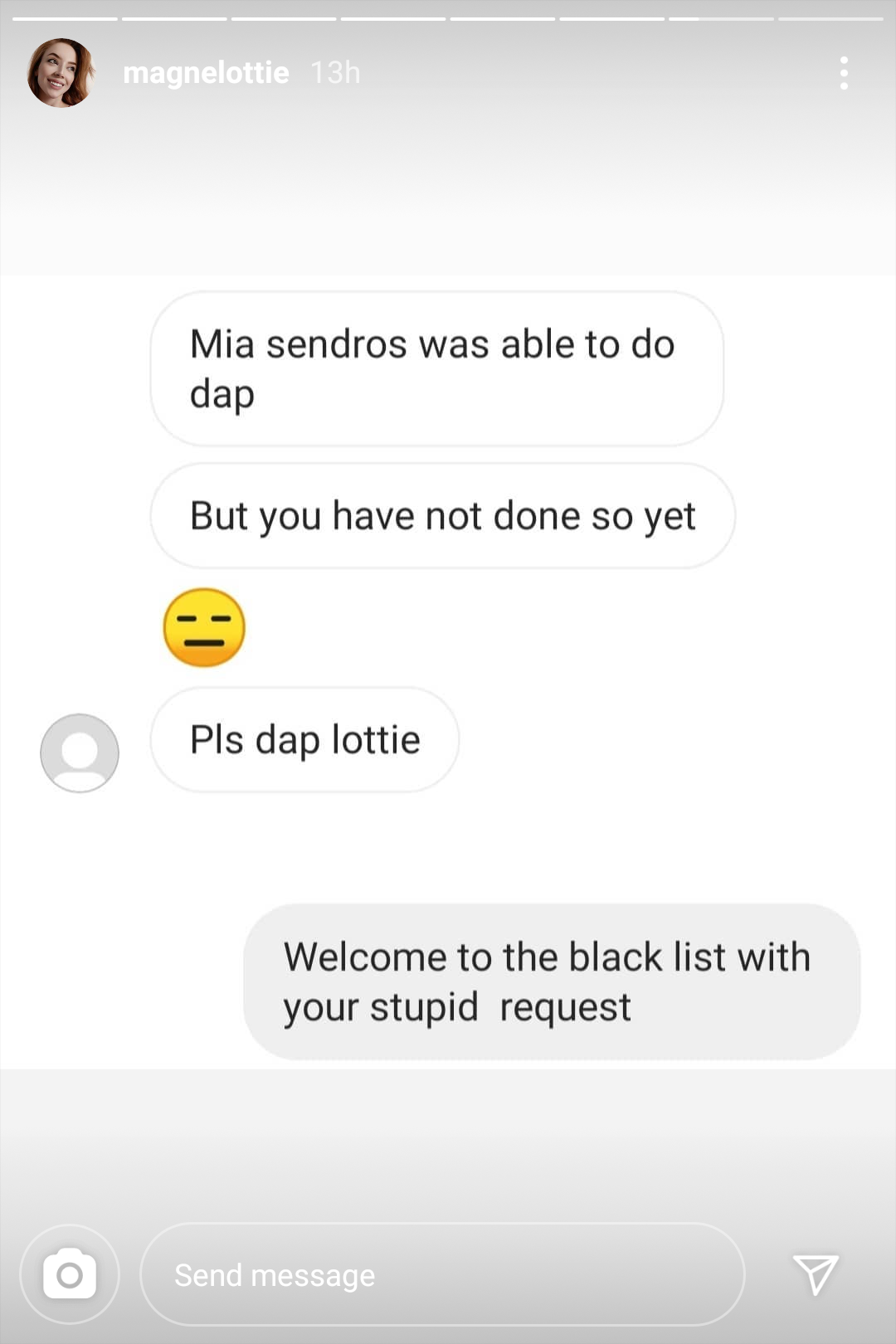Jump to the first story progress segment
The width and height of the screenshot is (896, 1344).
pos(65,18)
